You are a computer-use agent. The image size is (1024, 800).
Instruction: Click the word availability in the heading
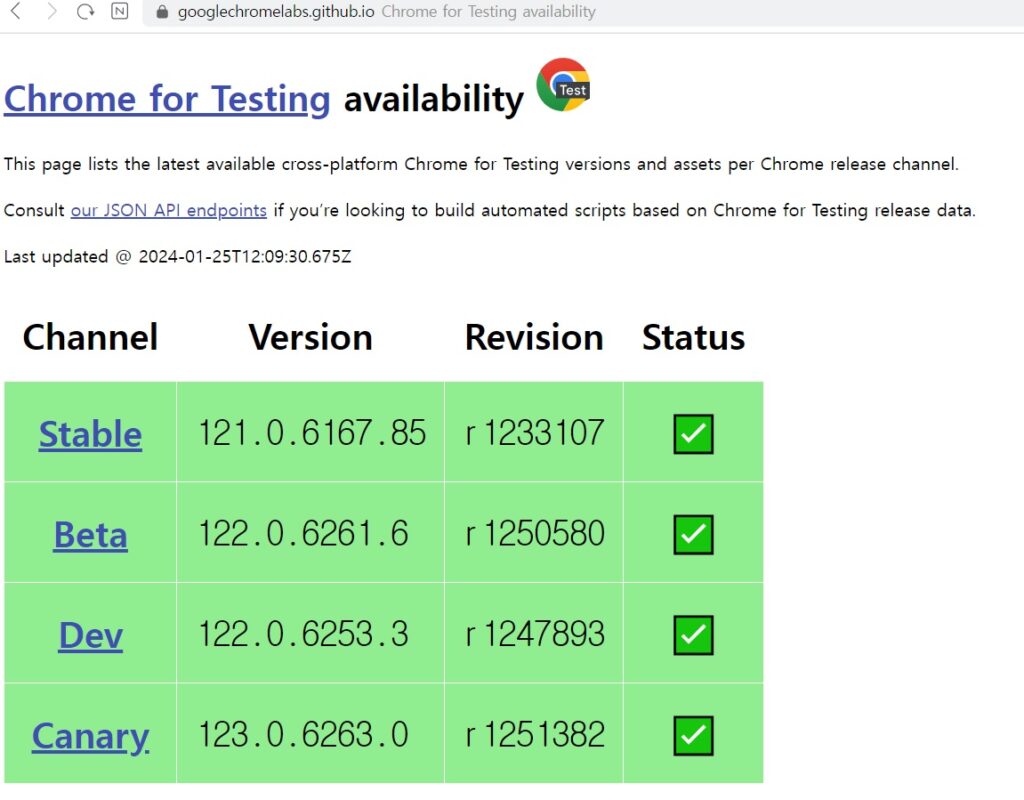pos(434,99)
